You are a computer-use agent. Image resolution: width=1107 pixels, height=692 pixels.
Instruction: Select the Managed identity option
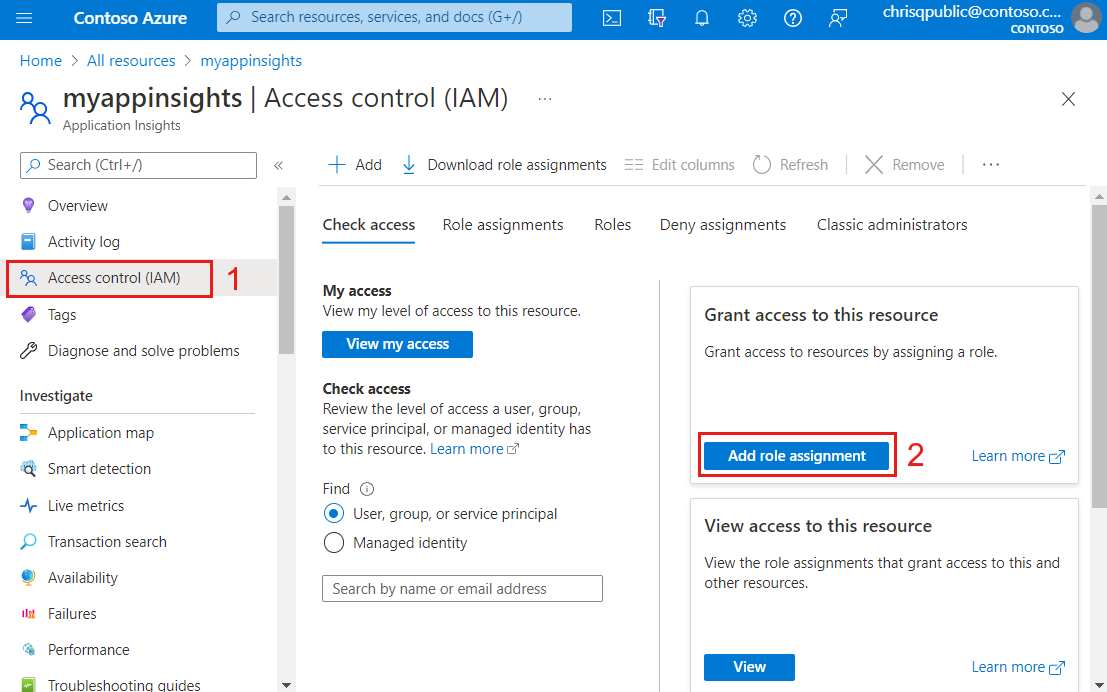pos(332,542)
